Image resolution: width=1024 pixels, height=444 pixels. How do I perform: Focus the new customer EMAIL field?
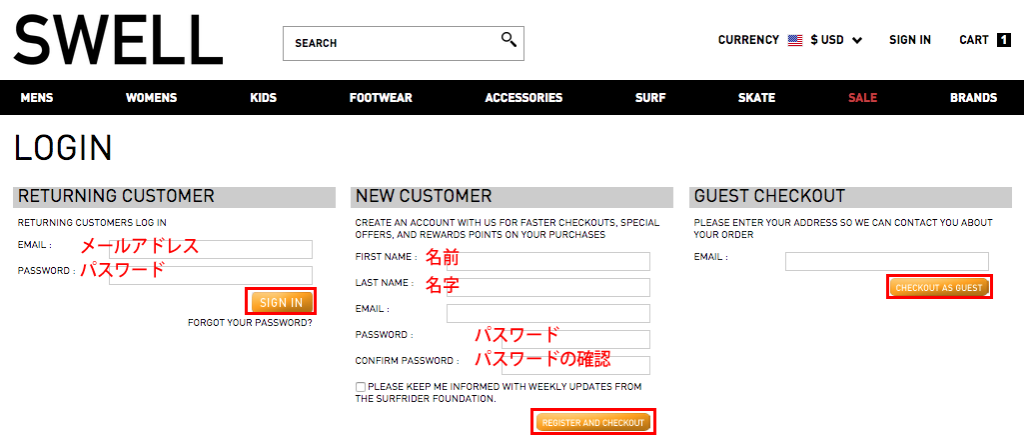[x=548, y=313]
